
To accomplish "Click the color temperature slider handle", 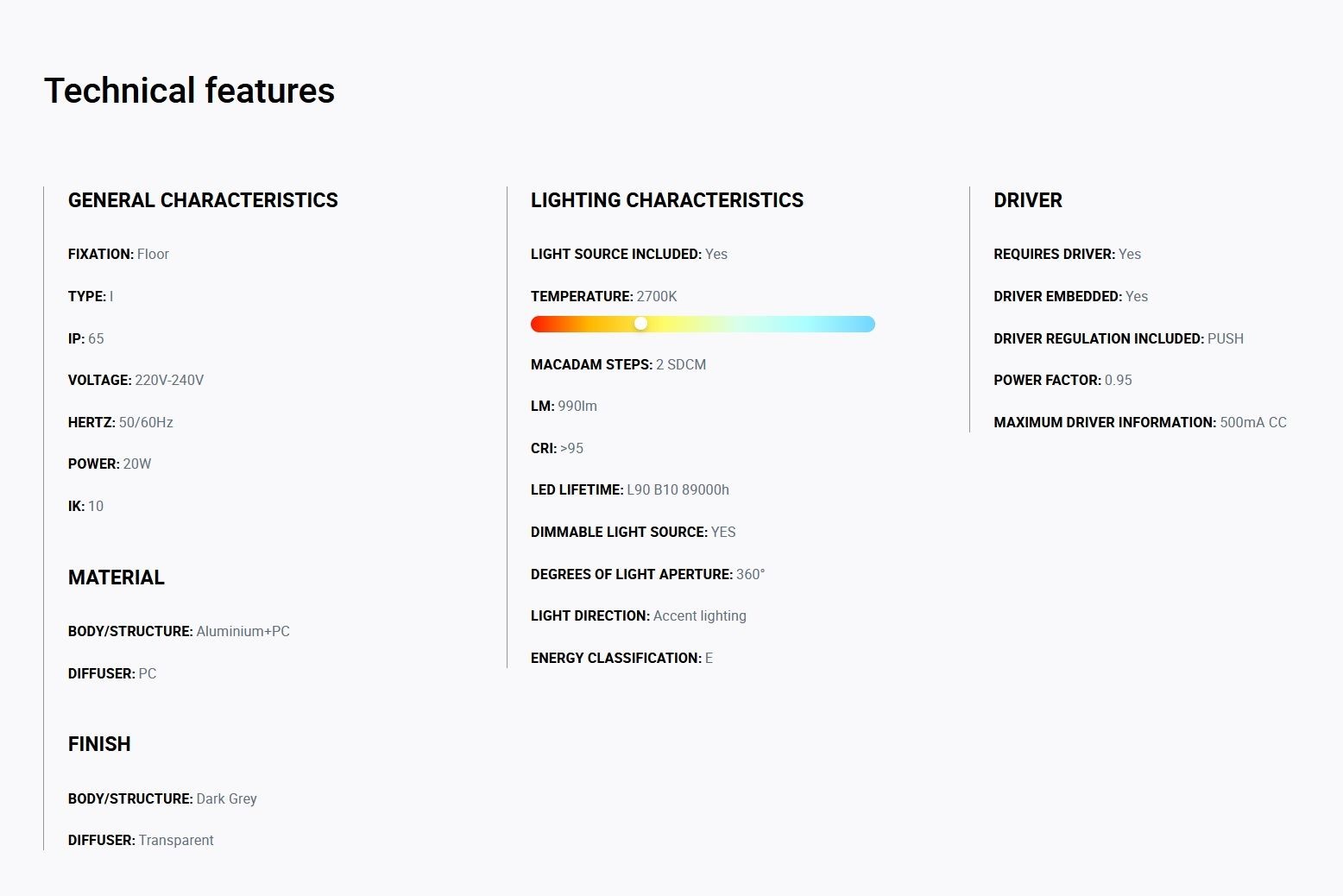I will [640, 324].
